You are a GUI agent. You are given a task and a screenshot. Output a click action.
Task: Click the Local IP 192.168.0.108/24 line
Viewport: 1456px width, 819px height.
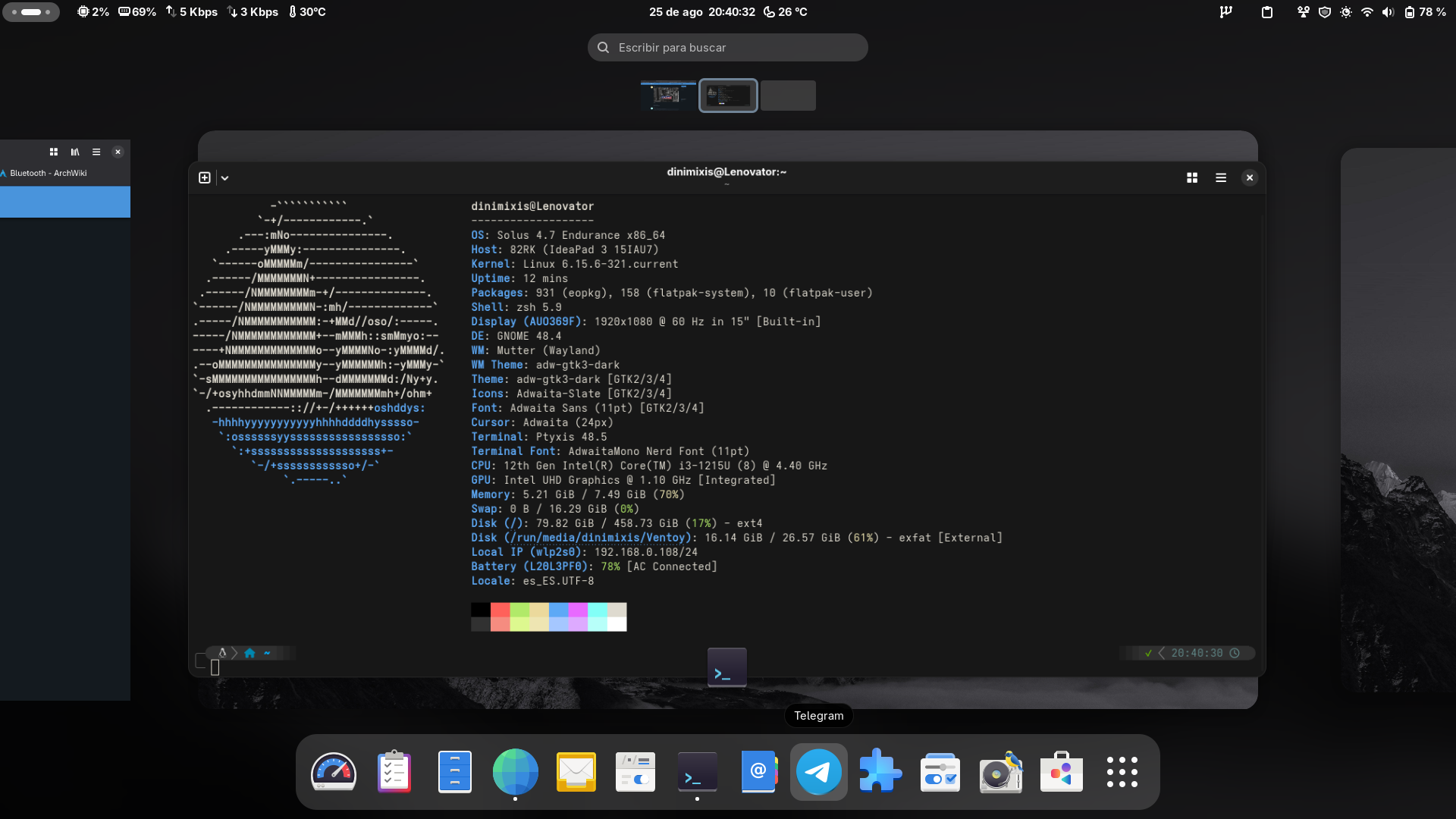(x=585, y=552)
